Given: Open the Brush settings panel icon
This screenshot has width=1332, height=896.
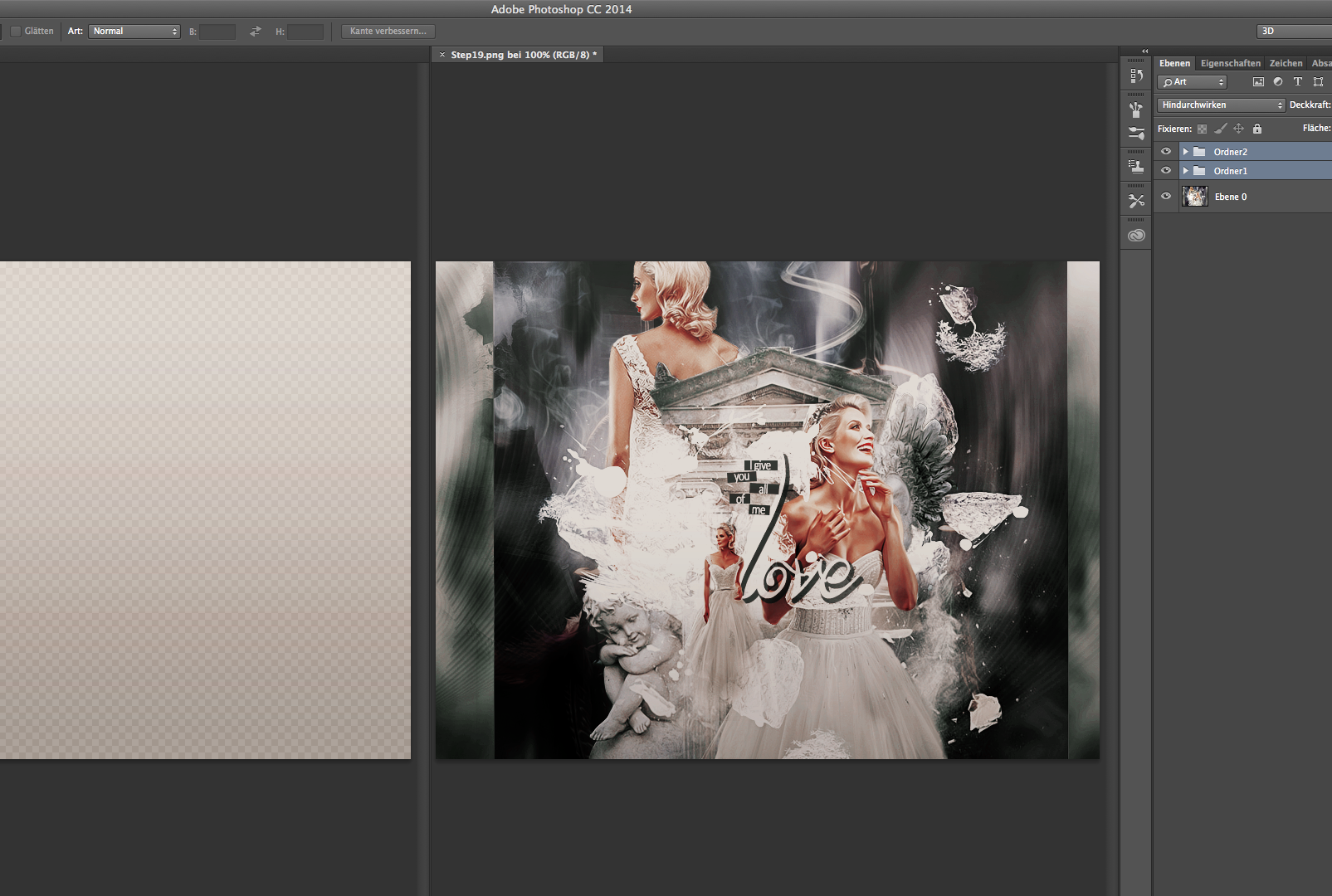Looking at the screenshot, I should coord(1136,133).
